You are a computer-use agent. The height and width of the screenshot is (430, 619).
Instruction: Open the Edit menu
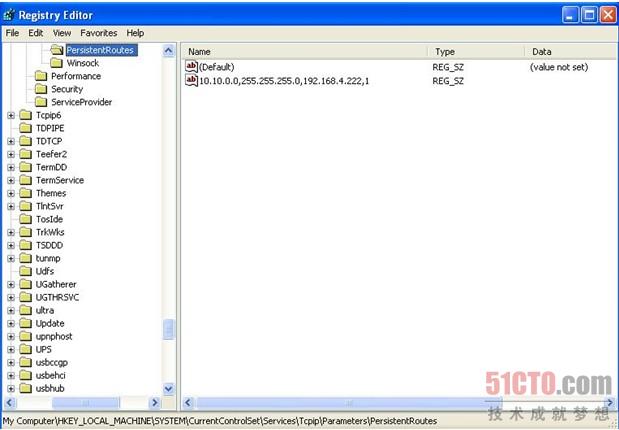click(36, 33)
